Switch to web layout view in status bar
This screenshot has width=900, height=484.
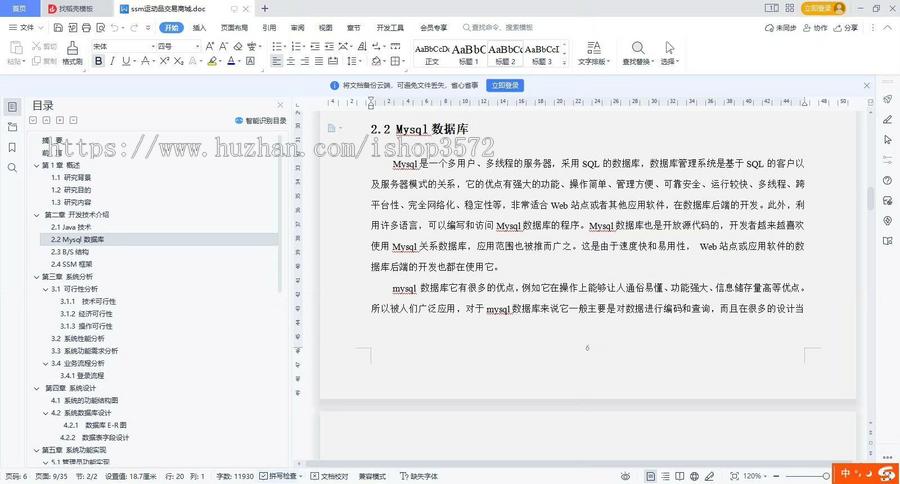[x=695, y=476]
